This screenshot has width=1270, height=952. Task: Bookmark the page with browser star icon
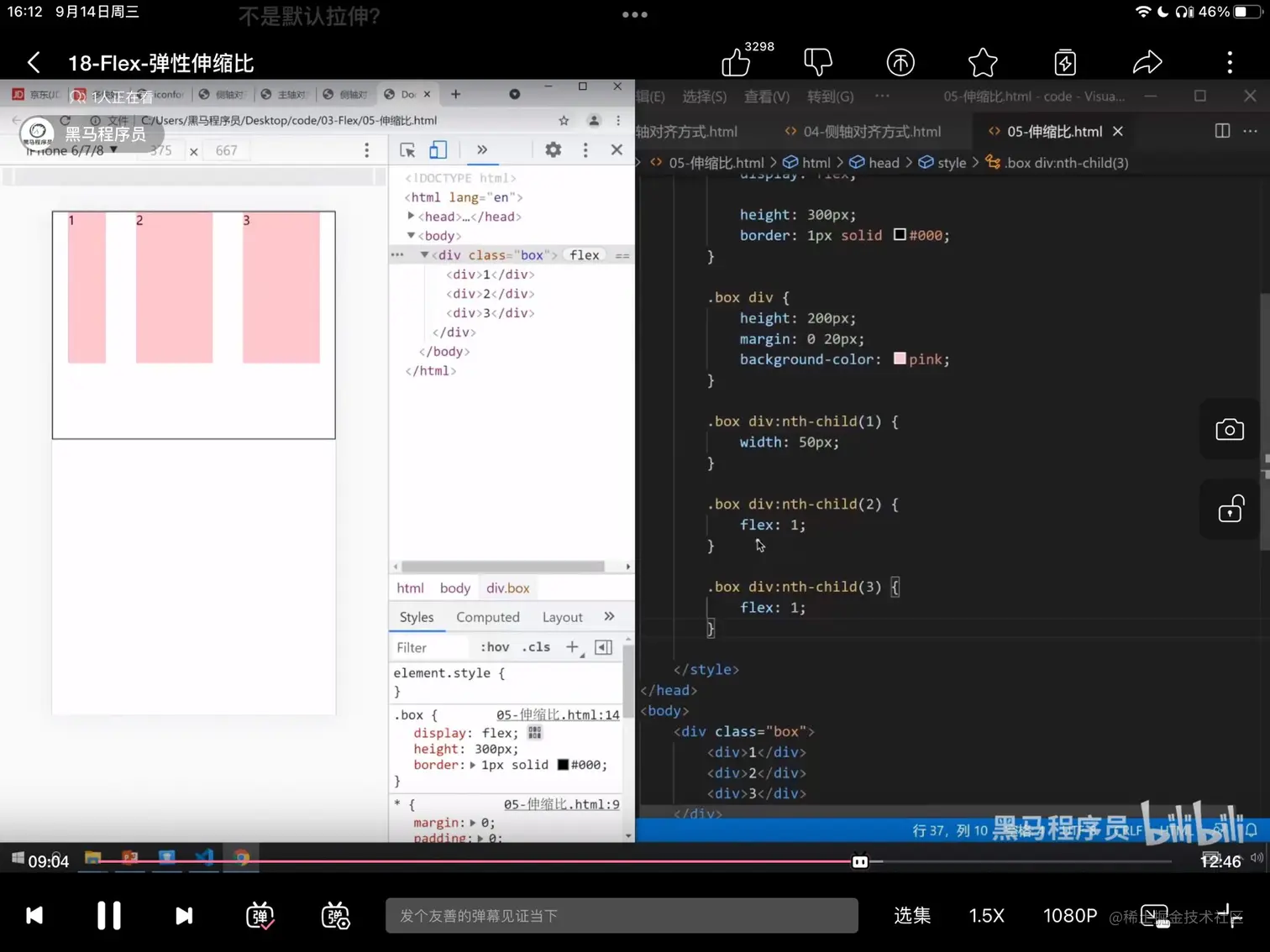click(564, 121)
